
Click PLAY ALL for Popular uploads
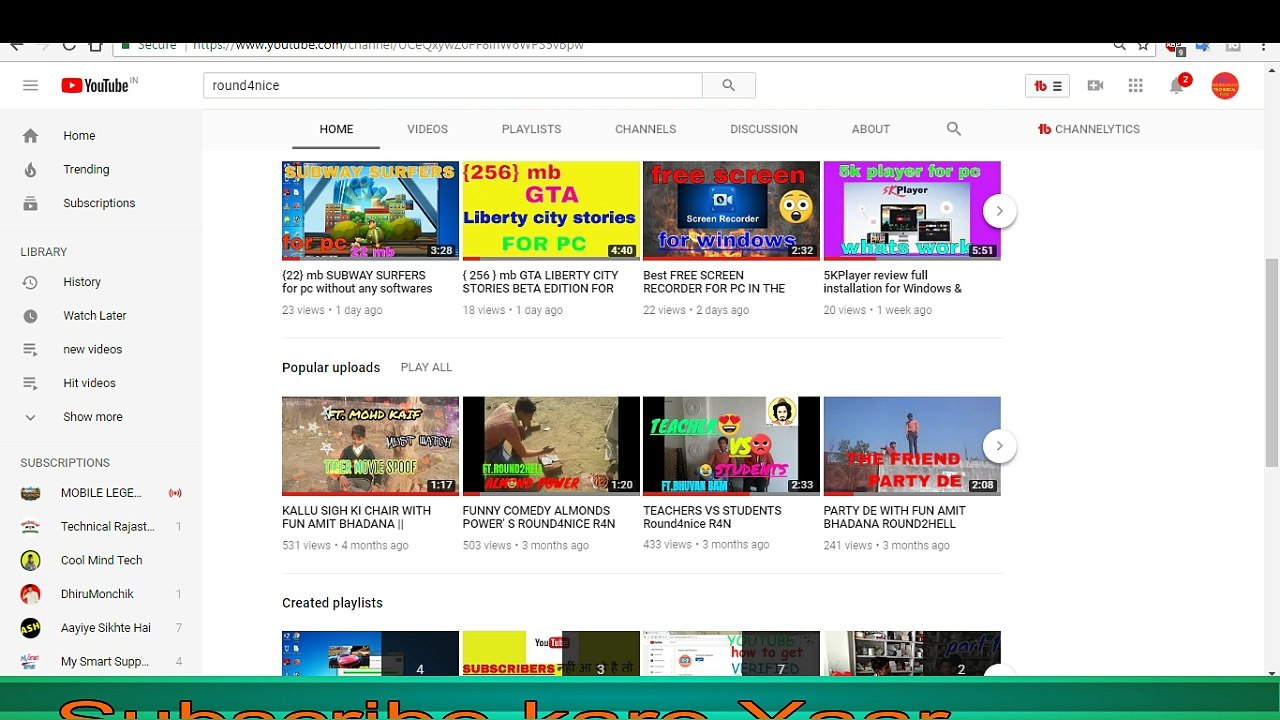coord(426,367)
